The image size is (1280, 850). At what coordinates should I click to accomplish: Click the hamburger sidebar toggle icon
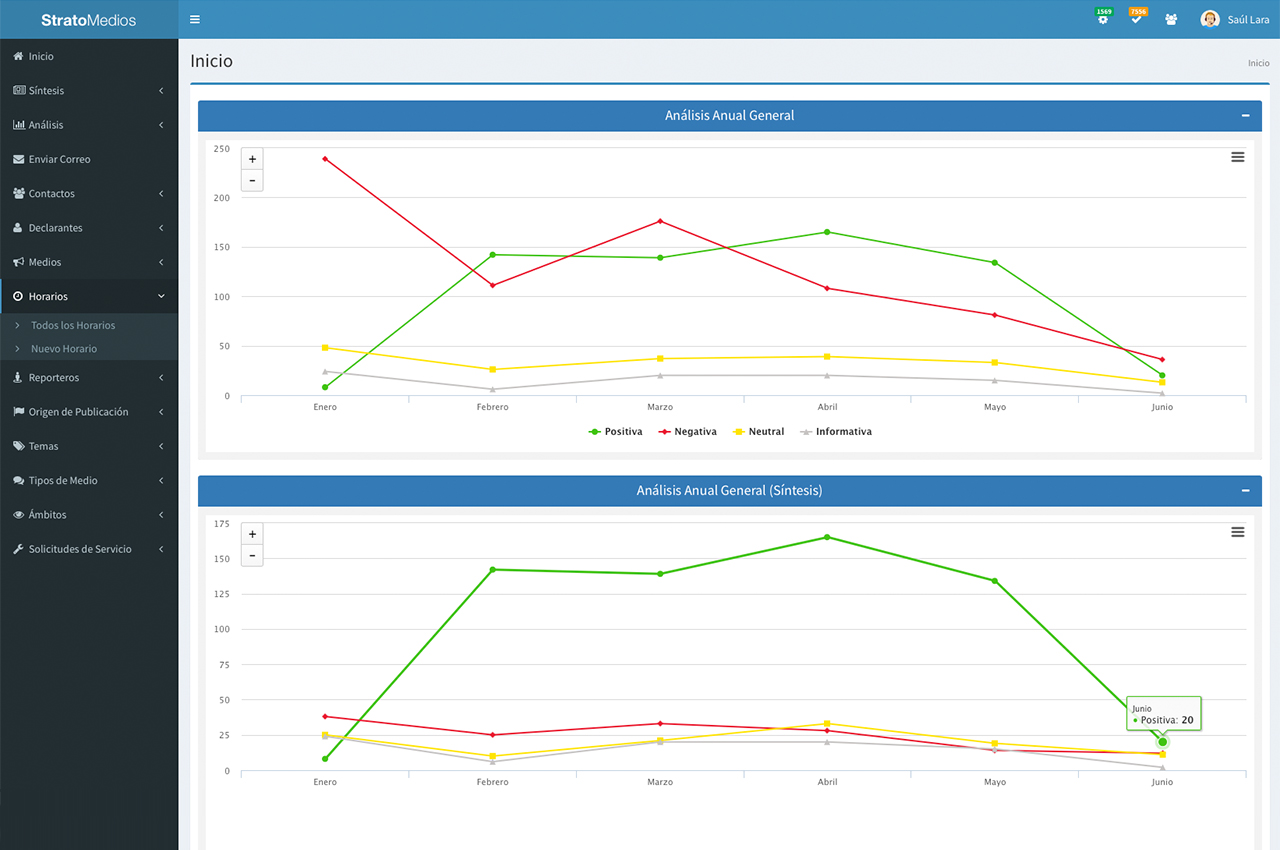click(195, 19)
